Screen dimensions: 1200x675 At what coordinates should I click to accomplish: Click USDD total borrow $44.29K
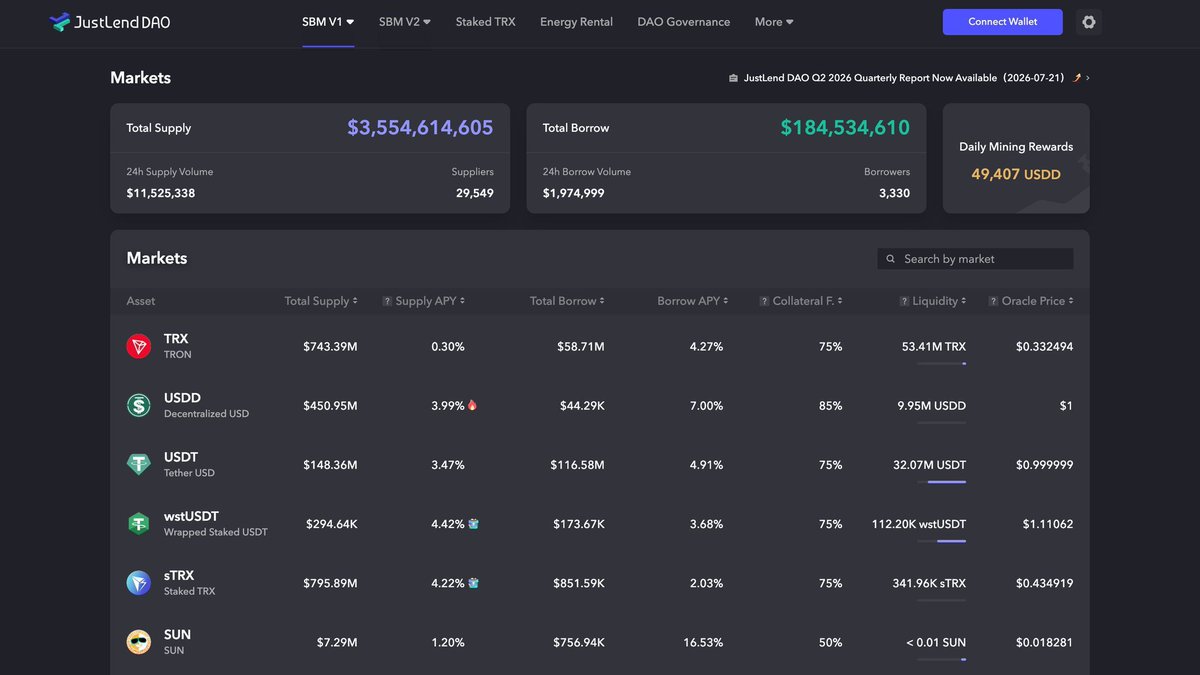(x=582, y=406)
